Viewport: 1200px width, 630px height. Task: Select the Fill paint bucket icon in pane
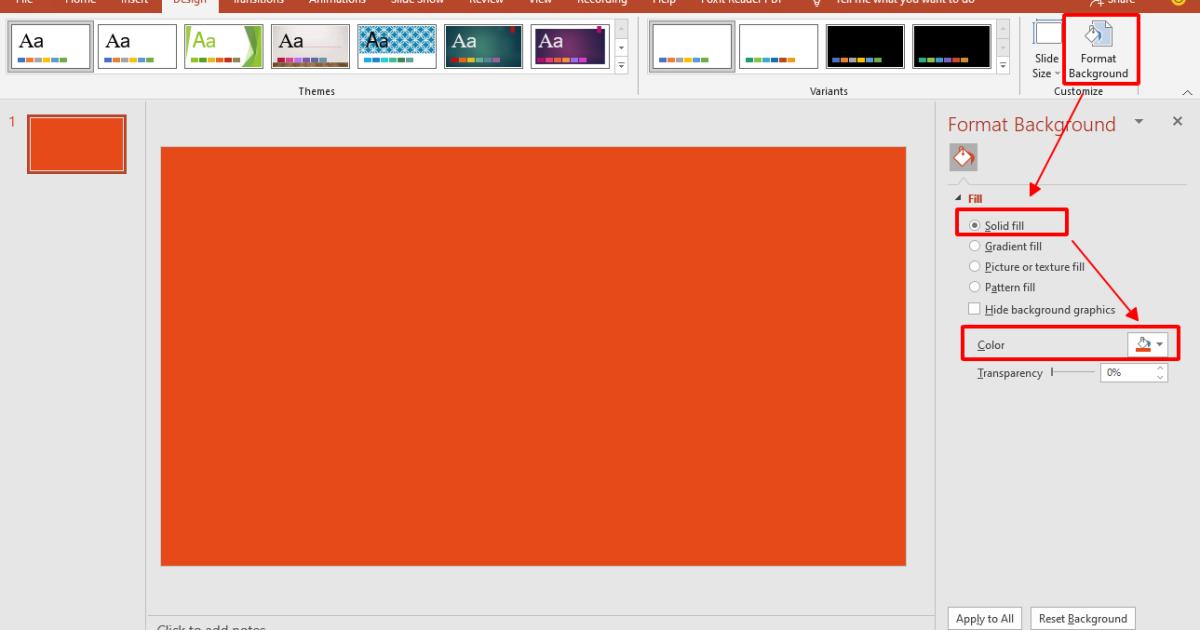[963, 157]
